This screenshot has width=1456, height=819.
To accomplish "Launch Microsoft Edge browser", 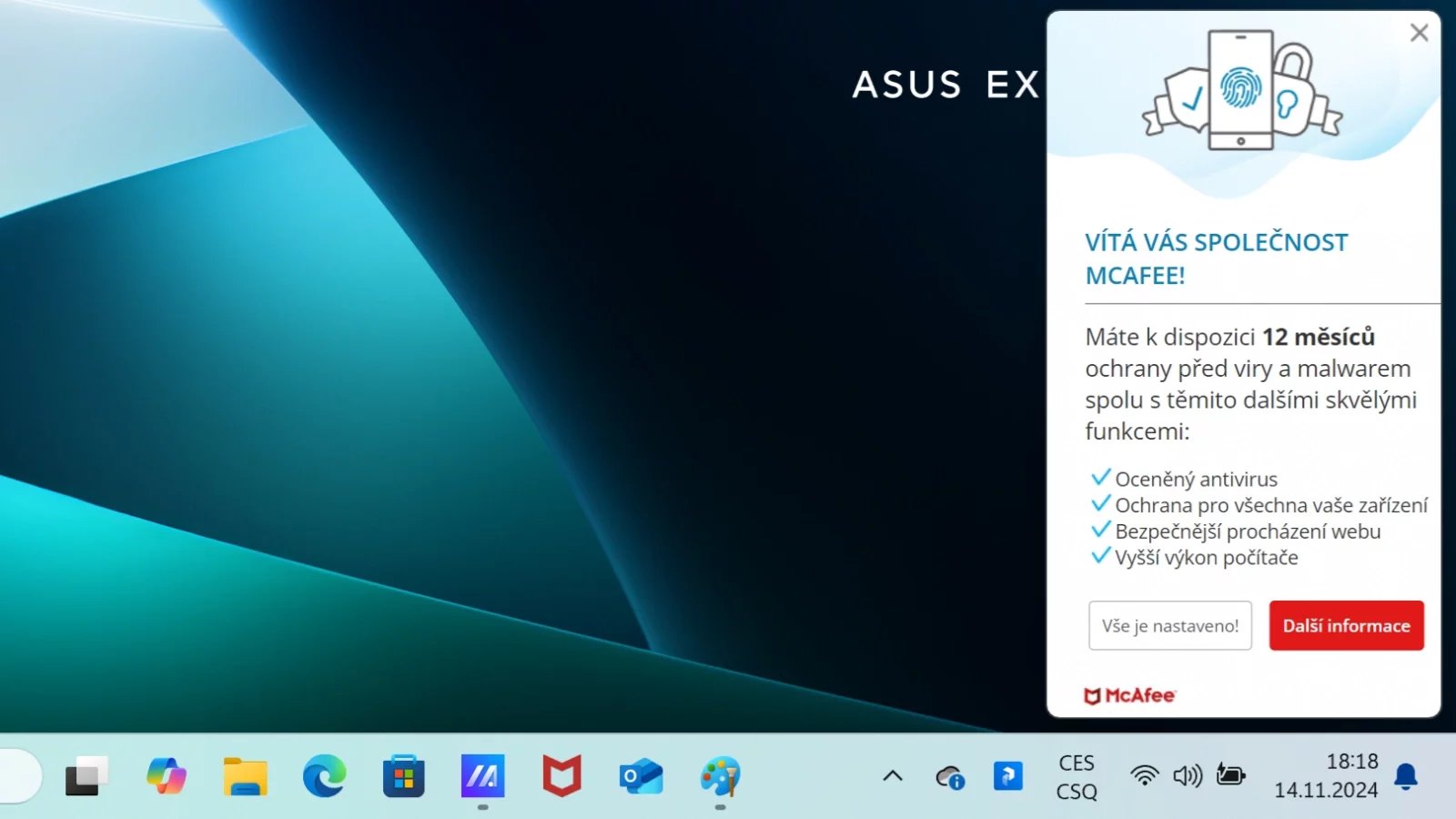I will (x=325, y=776).
